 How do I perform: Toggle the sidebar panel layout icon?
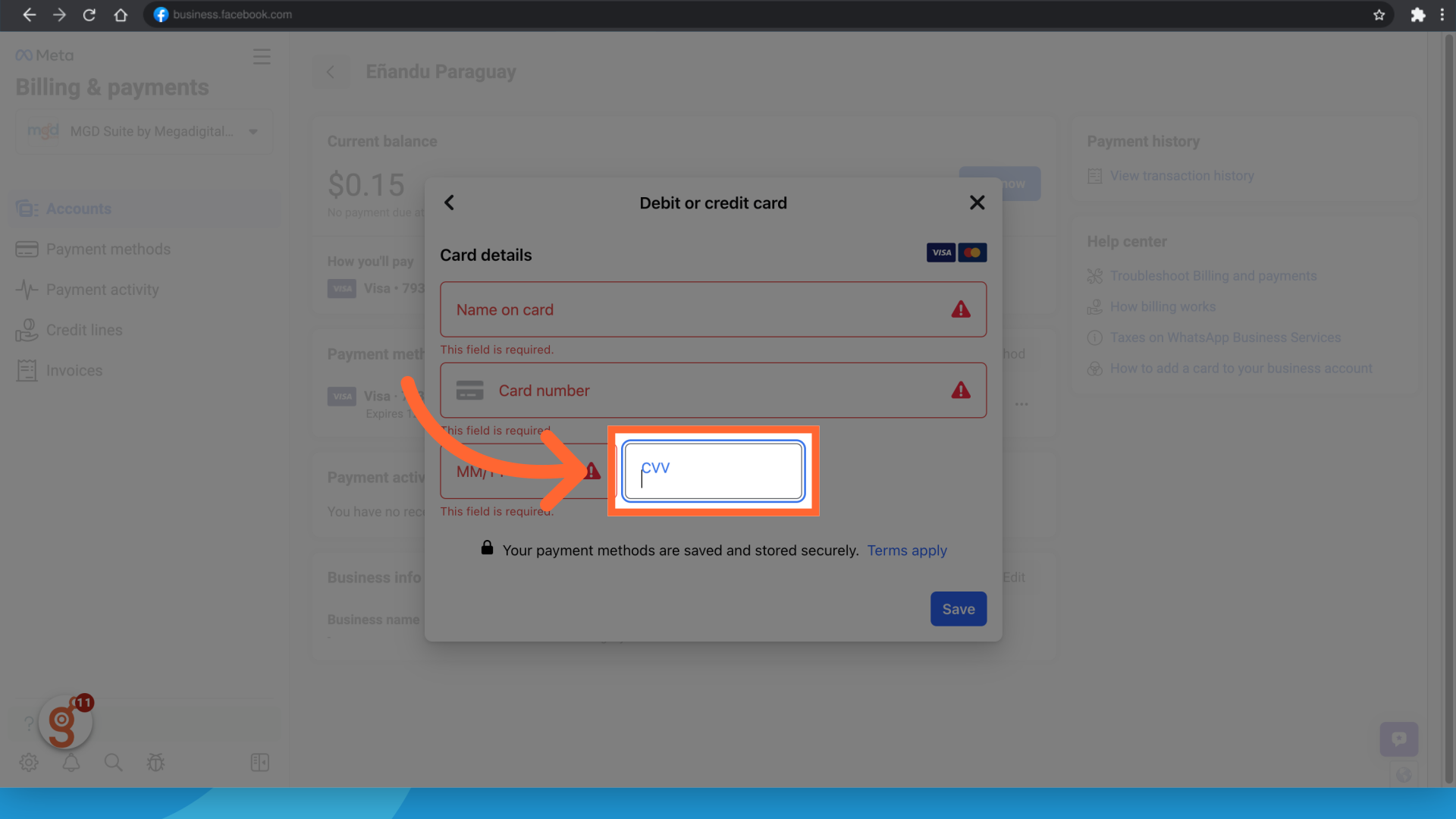click(259, 762)
